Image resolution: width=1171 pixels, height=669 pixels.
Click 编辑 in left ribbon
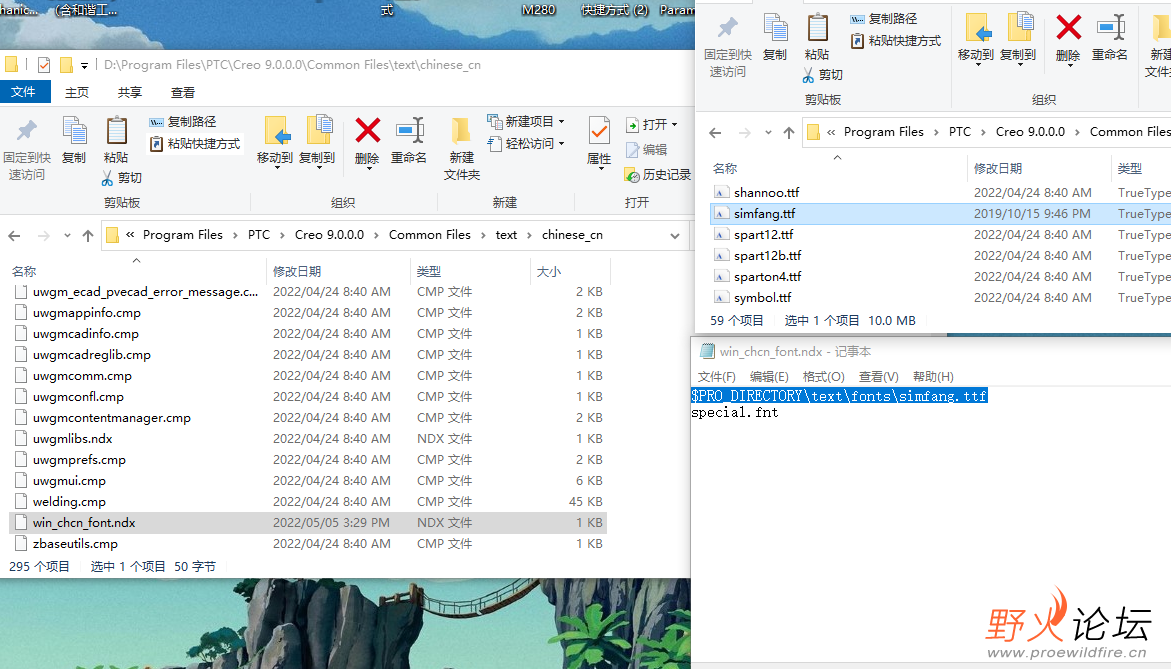click(x=647, y=149)
